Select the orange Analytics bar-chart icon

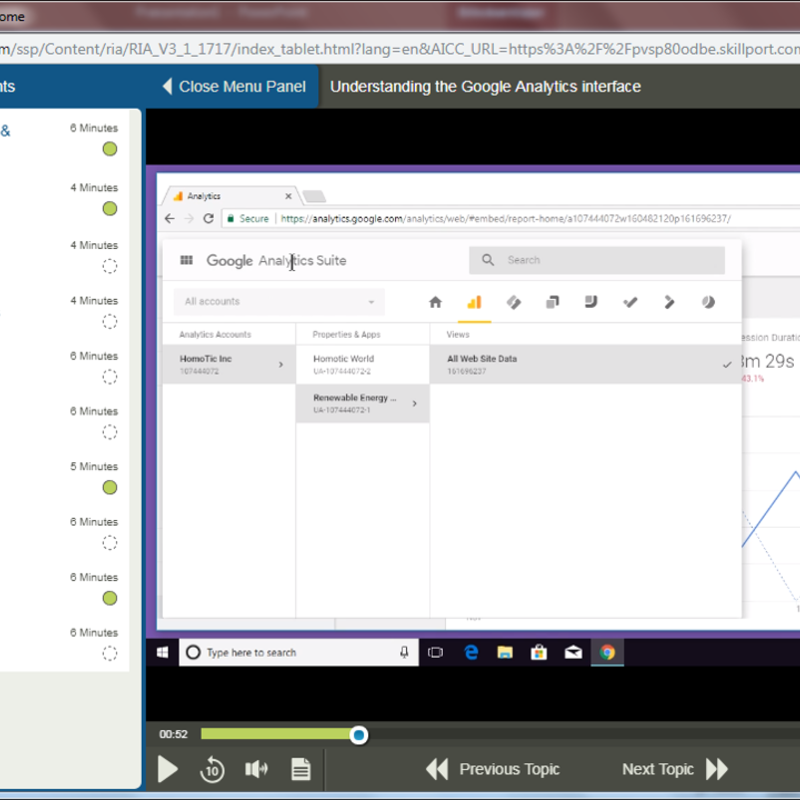(474, 302)
